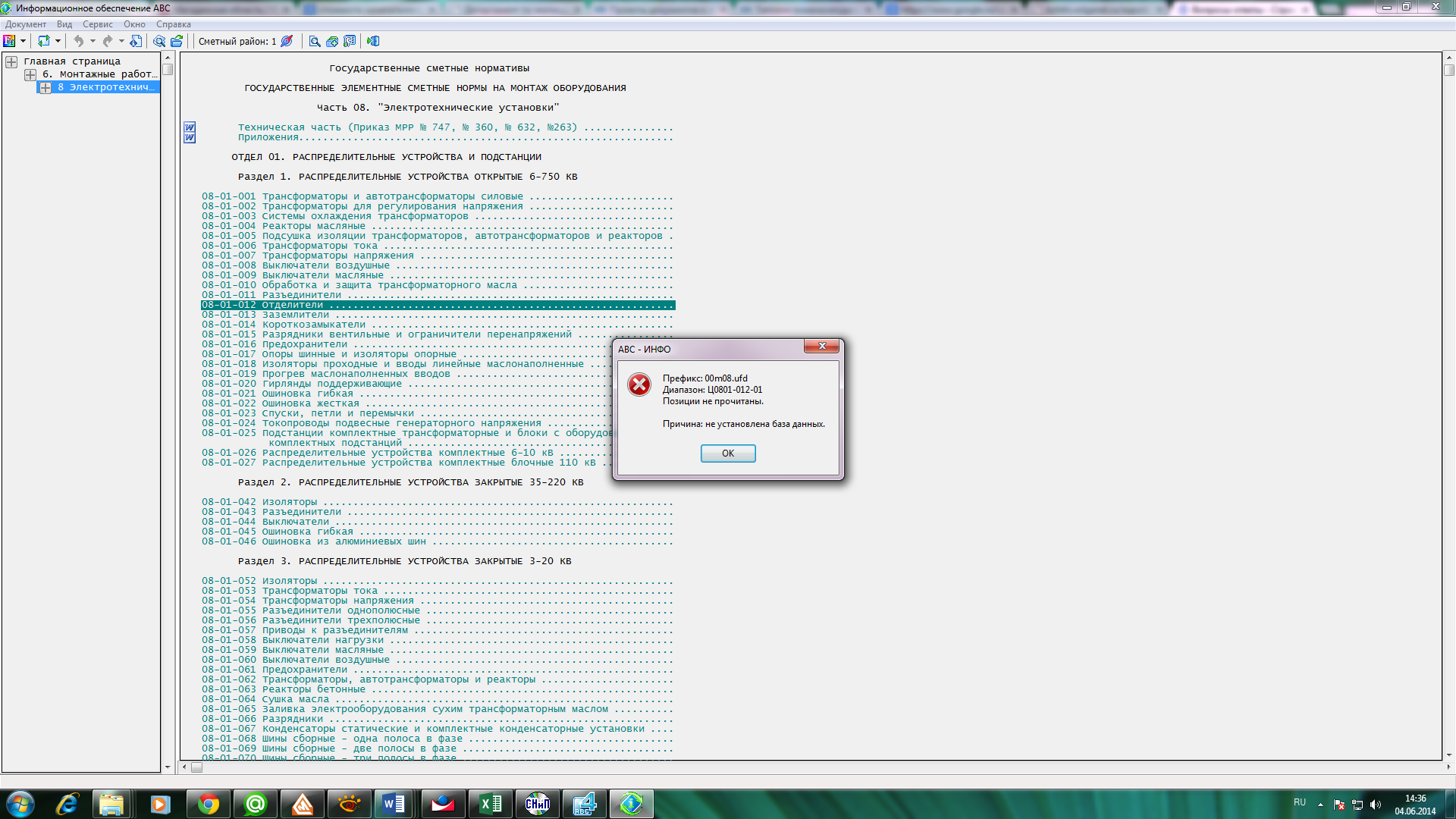1456x819 pixels.
Task: Click the open folder toolbar icon
Action: [177, 41]
